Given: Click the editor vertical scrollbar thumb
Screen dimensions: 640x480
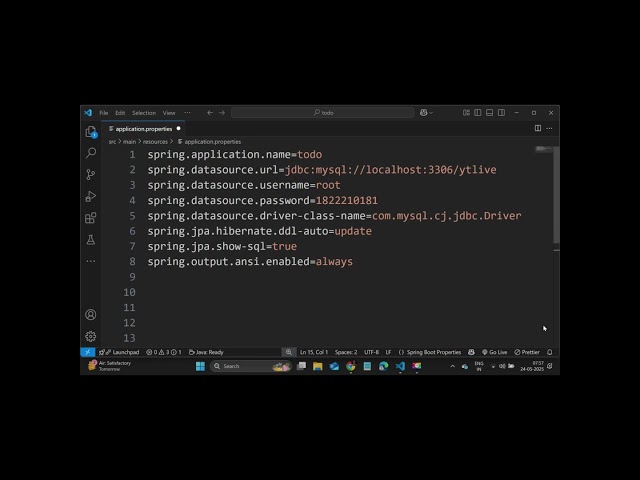Looking at the screenshot, I should 556,195.
